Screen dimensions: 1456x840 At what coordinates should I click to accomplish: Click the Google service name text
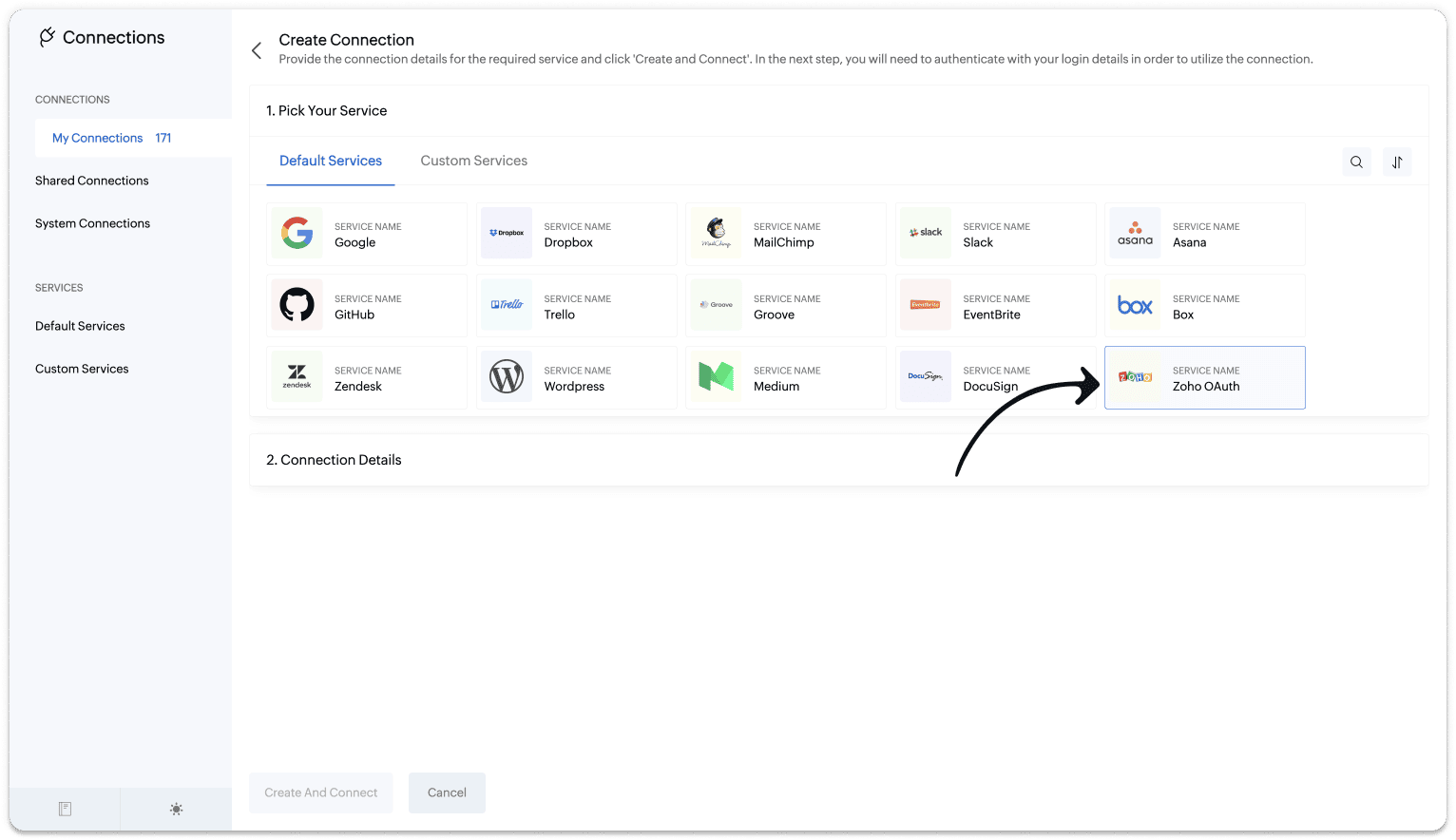354,243
